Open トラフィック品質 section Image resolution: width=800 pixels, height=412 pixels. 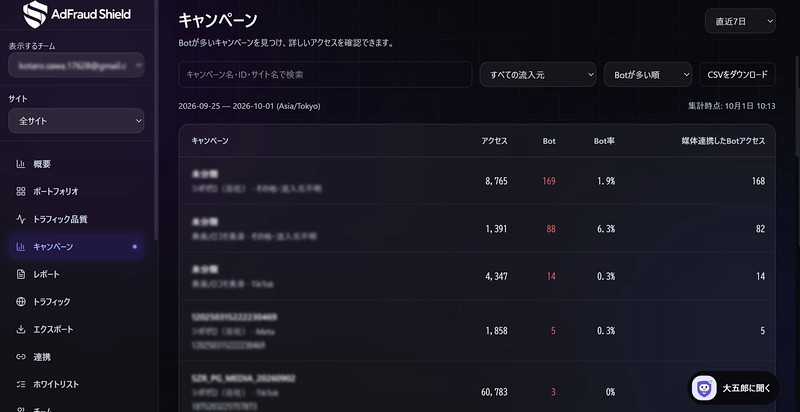click(x=76, y=219)
